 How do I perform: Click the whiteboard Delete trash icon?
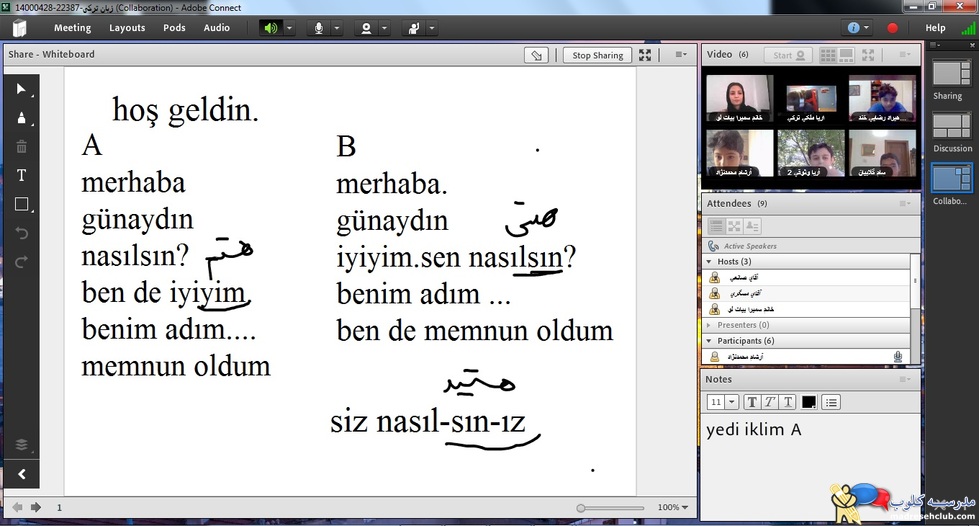pos(21,147)
